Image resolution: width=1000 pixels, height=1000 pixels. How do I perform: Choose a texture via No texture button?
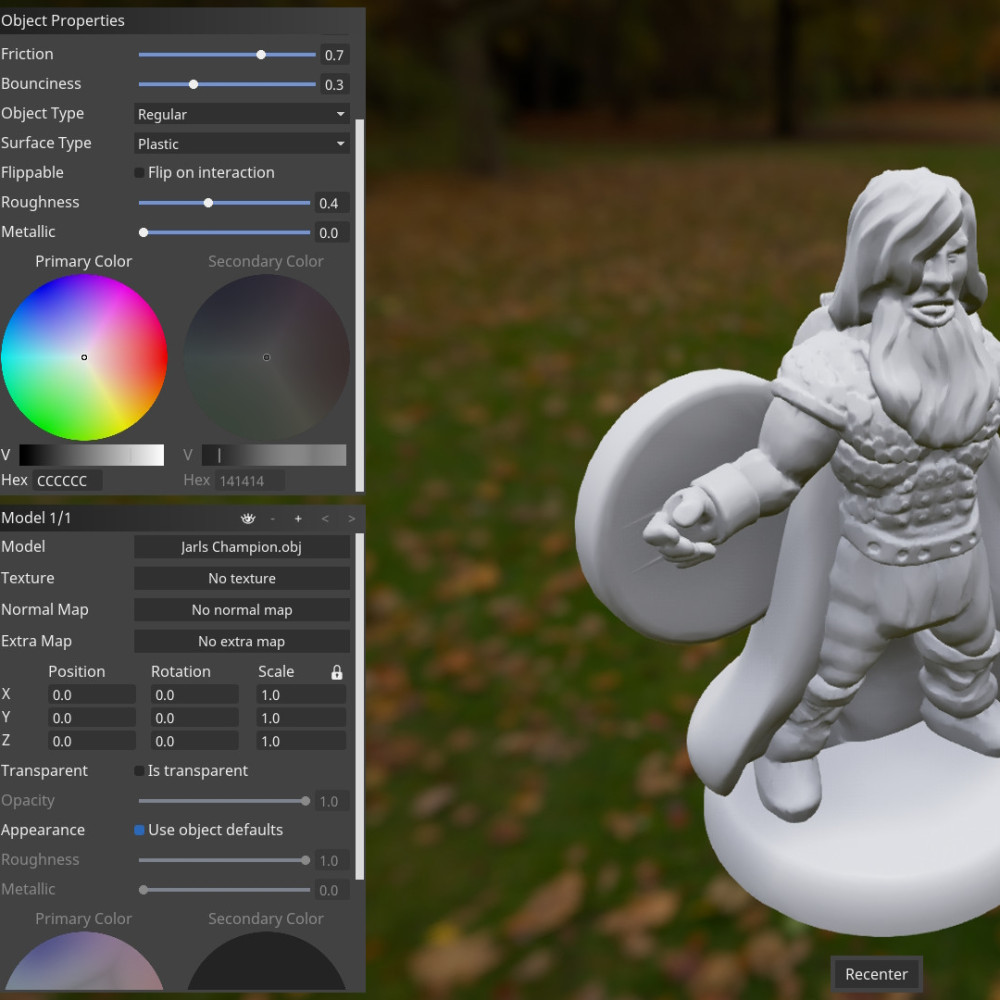pyautogui.click(x=242, y=578)
